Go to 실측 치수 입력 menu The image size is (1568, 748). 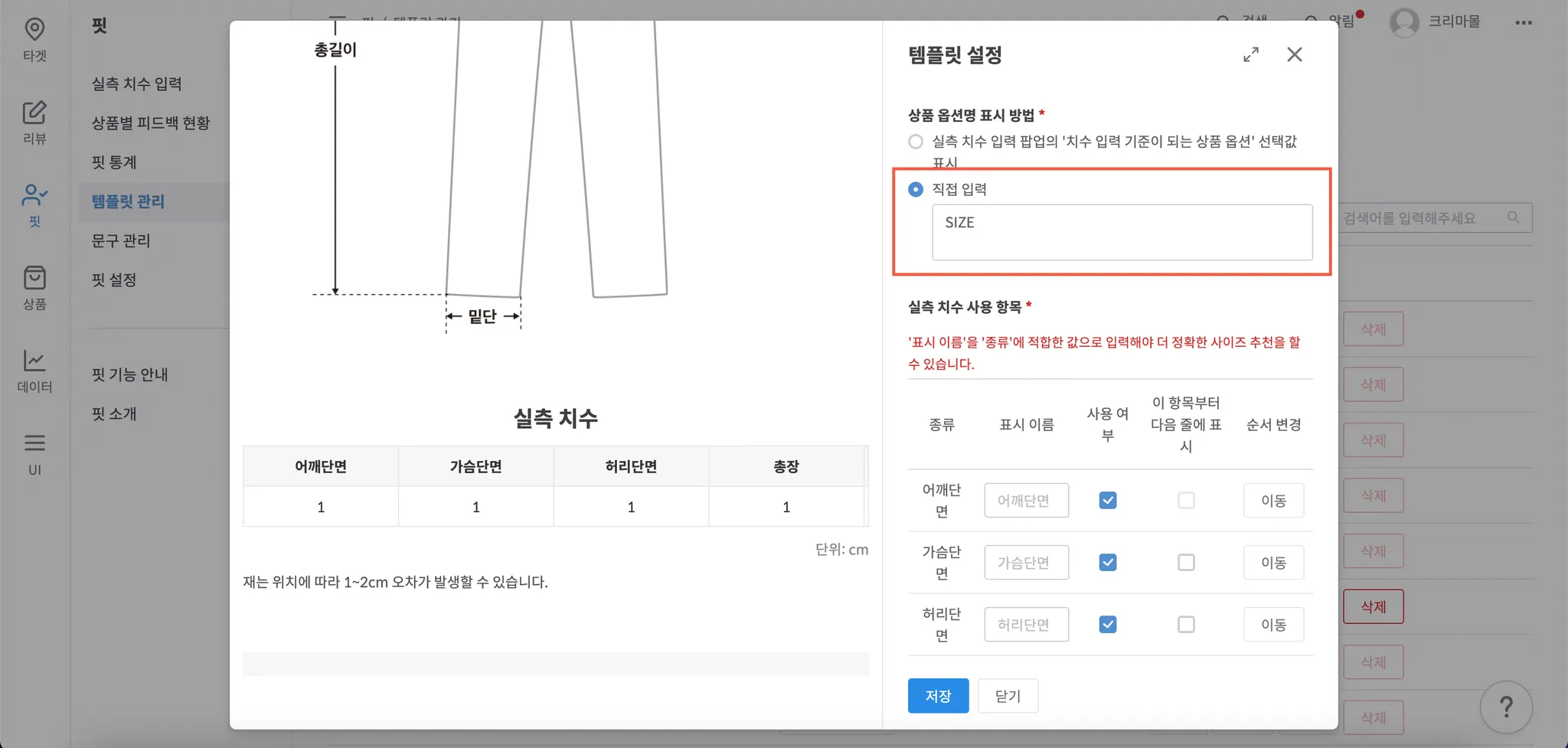[x=137, y=83]
